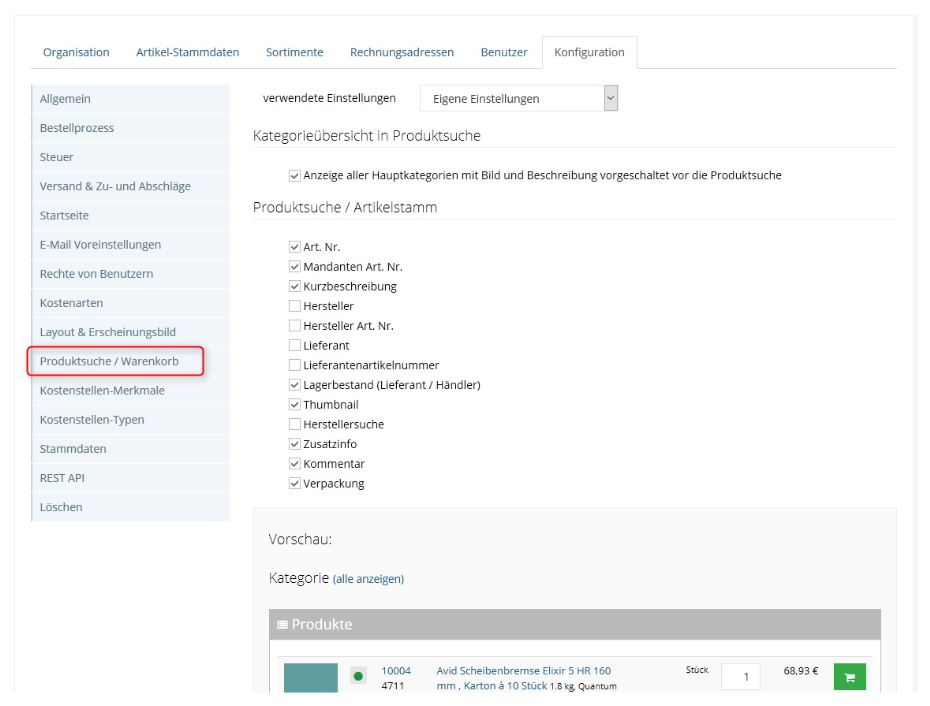Click the green add-to-cart icon button
This screenshot has width=930, height=706.
(850, 677)
